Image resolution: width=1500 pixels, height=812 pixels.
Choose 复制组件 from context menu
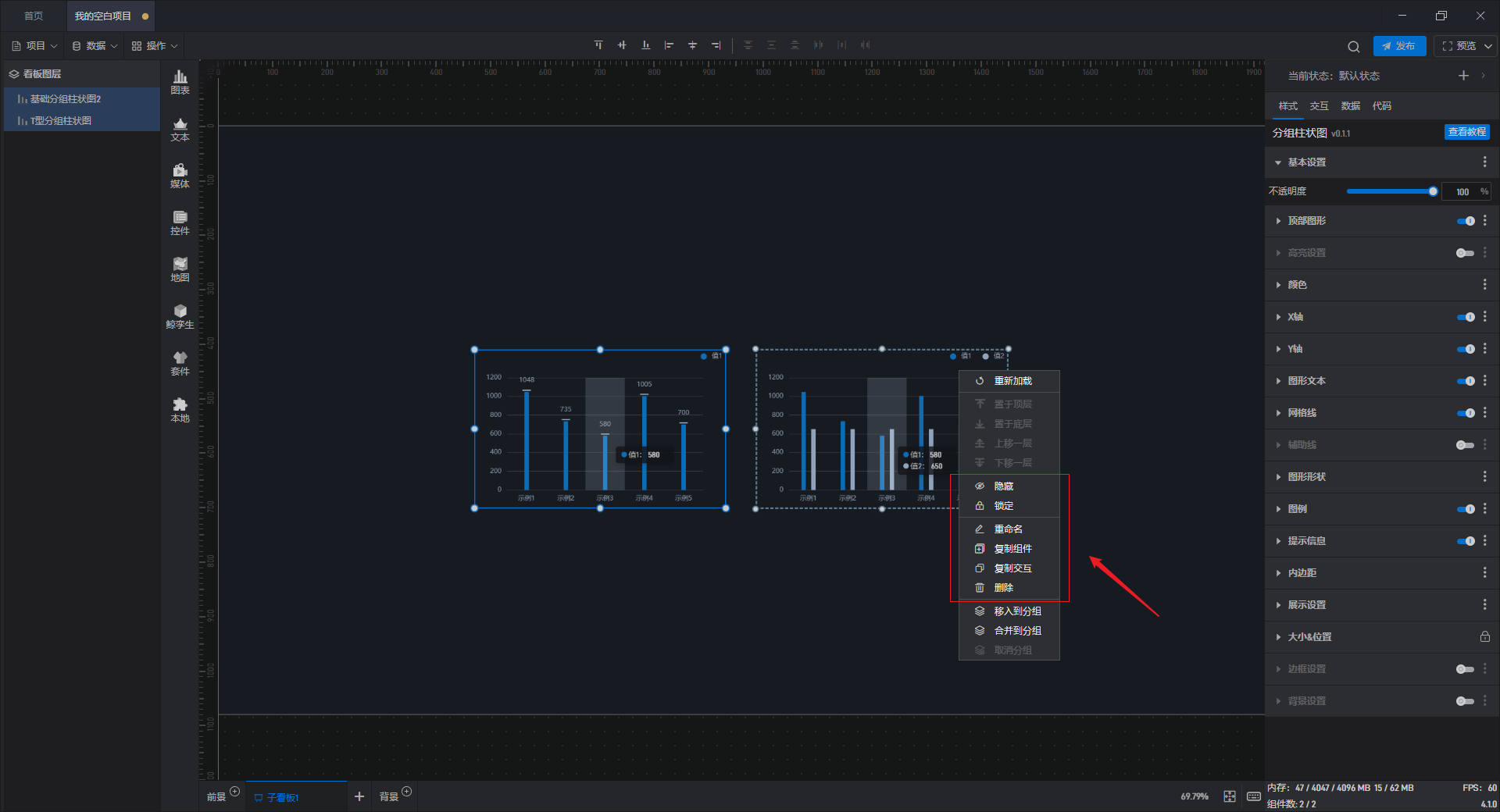click(x=1012, y=549)
